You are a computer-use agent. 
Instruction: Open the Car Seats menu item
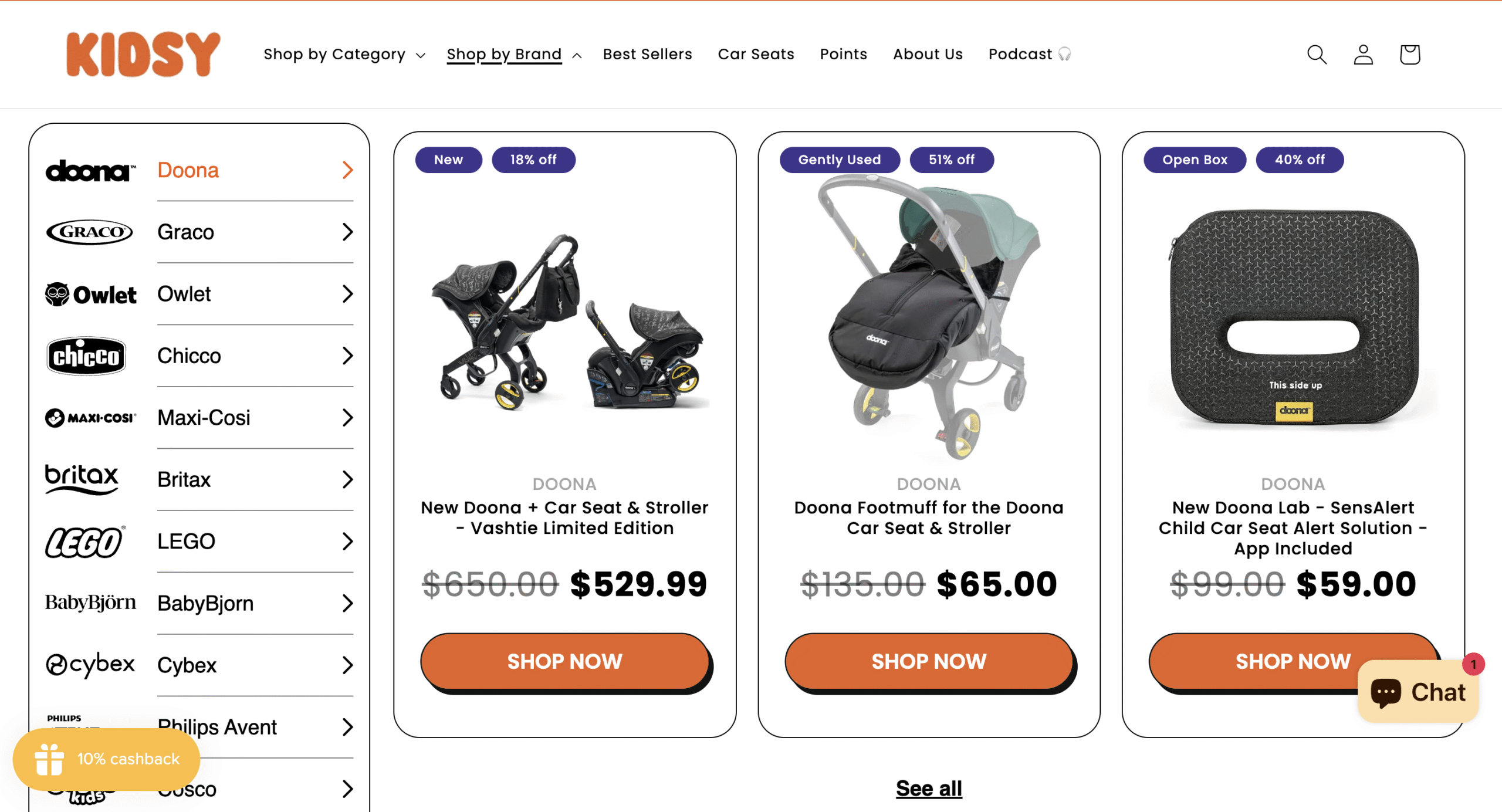click(756, 55)
